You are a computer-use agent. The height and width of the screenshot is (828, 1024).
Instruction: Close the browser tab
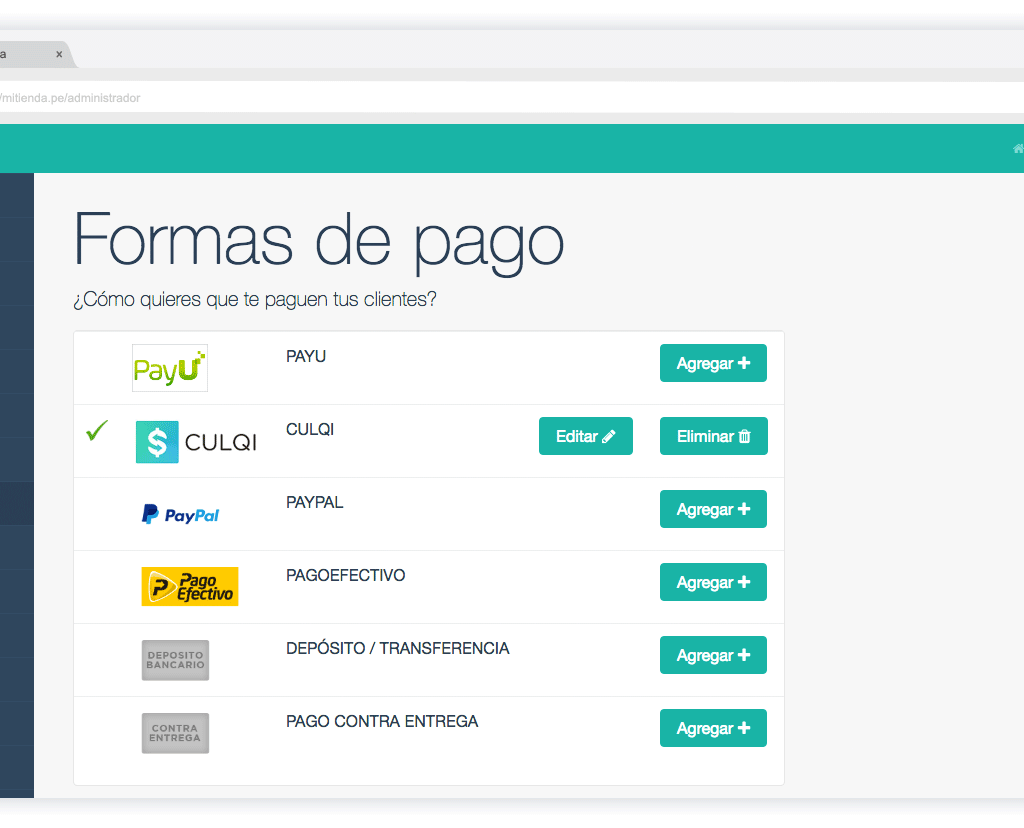tap(59, 54)
